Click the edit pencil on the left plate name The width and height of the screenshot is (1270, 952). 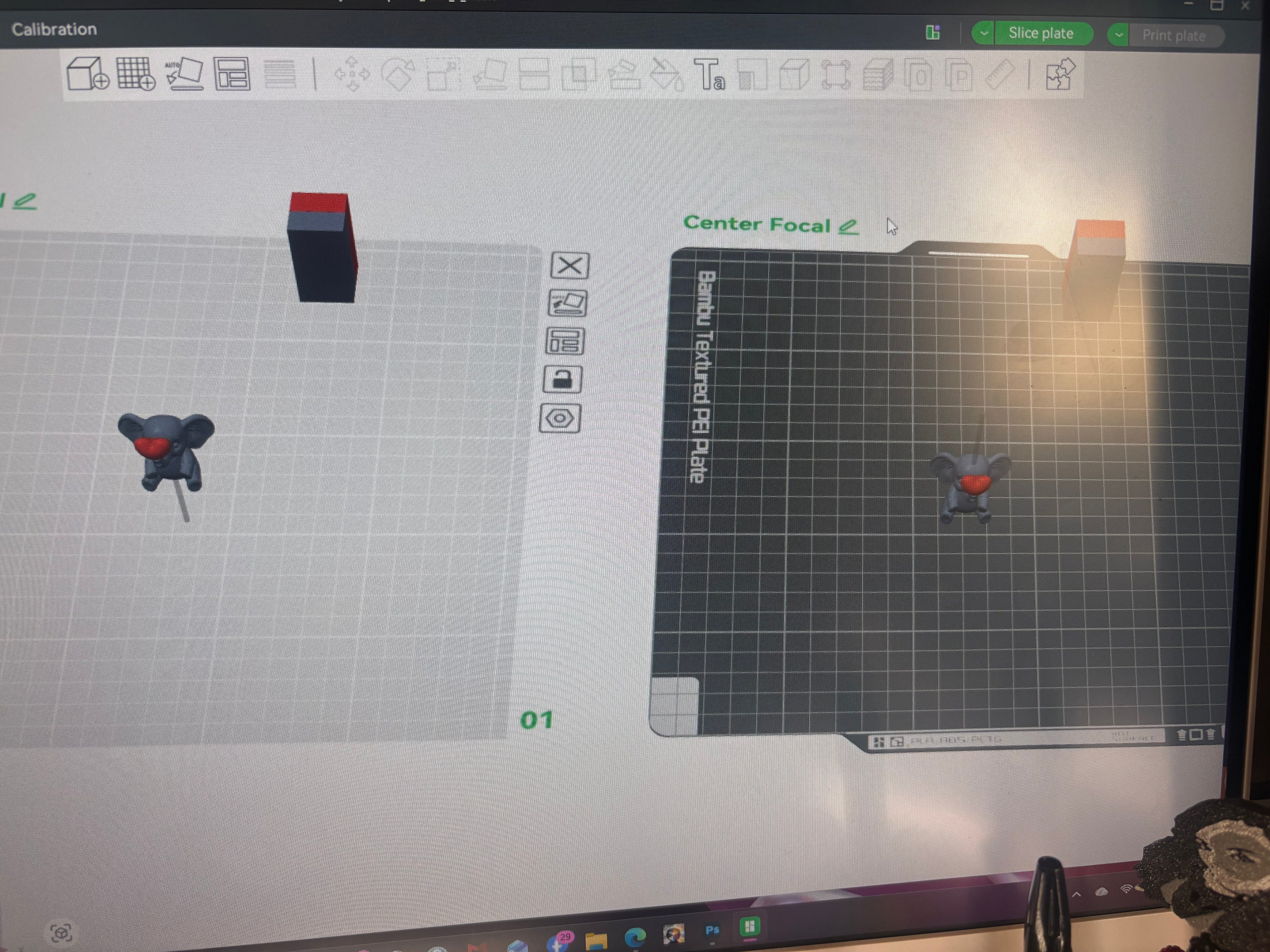click(x=24, y=201)
